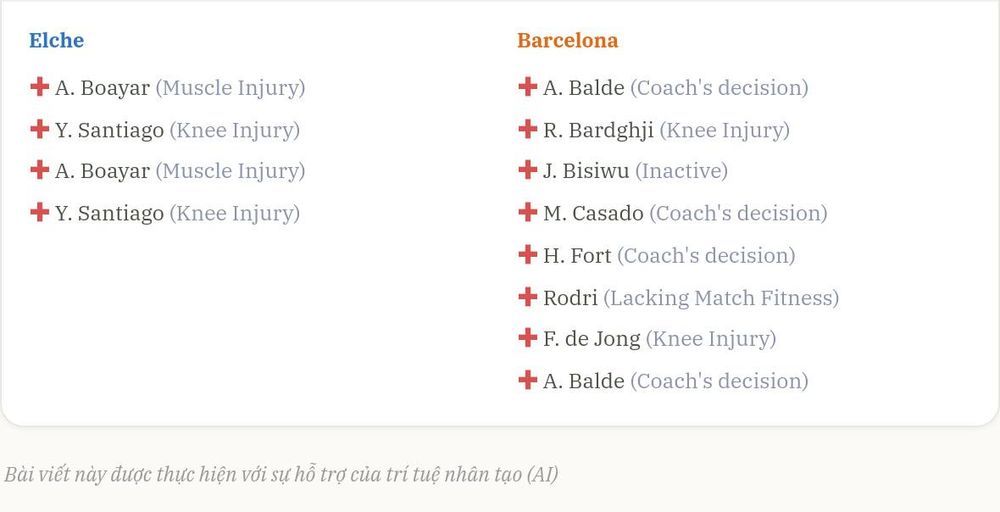Click the "Lacking Match Fitness" reason text
Image resolution: width=1000 pixels, height=512 pixels.
click(721, 298)
